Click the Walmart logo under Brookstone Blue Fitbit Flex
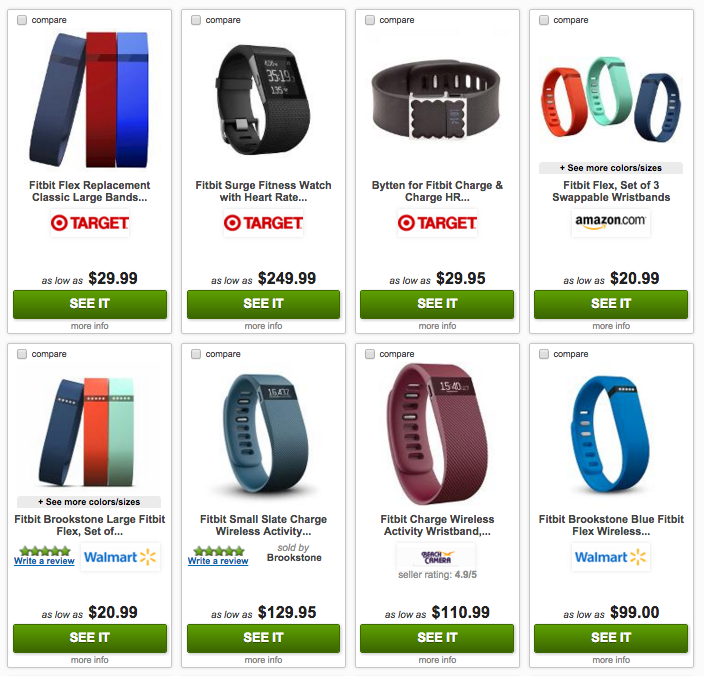Viewport: 704px width, 676px height. [x=611, y=557]
